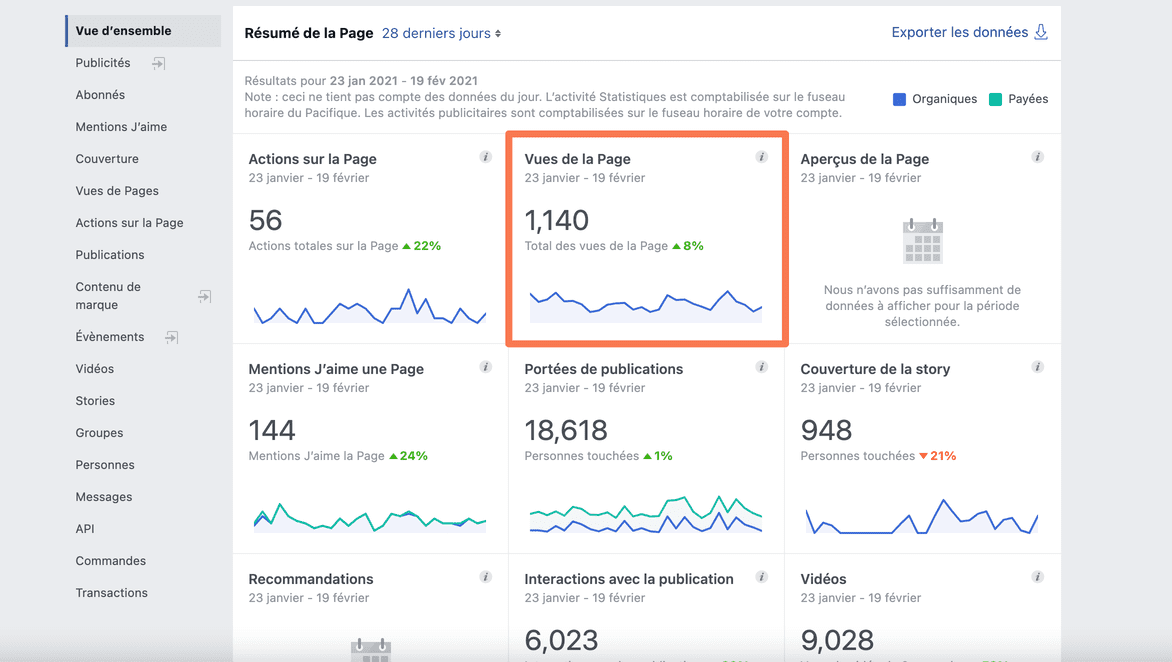Open the Vues de la Page card title

point(577,159)
